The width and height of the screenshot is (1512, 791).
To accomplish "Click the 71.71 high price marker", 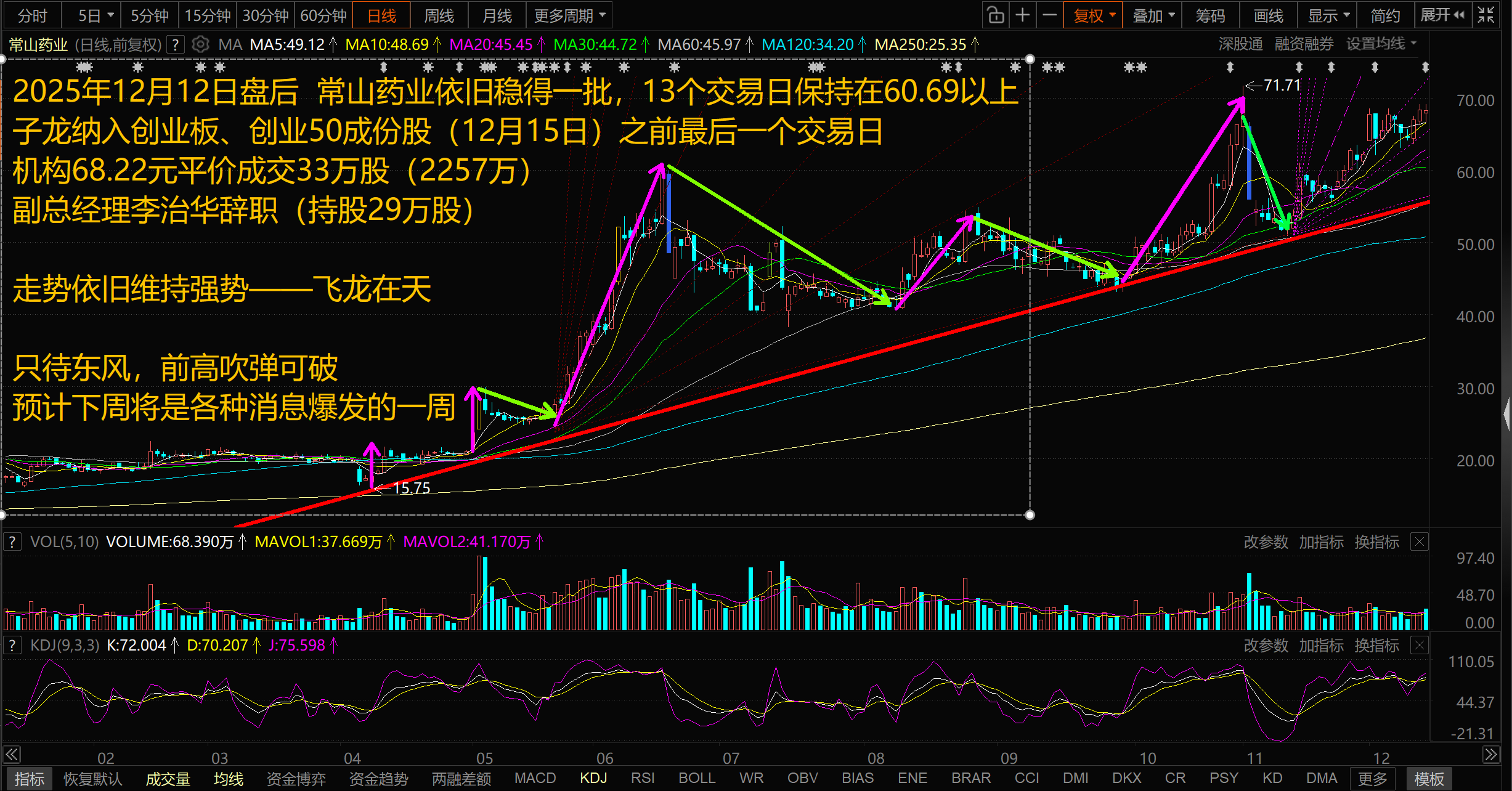I will 1282,85.
